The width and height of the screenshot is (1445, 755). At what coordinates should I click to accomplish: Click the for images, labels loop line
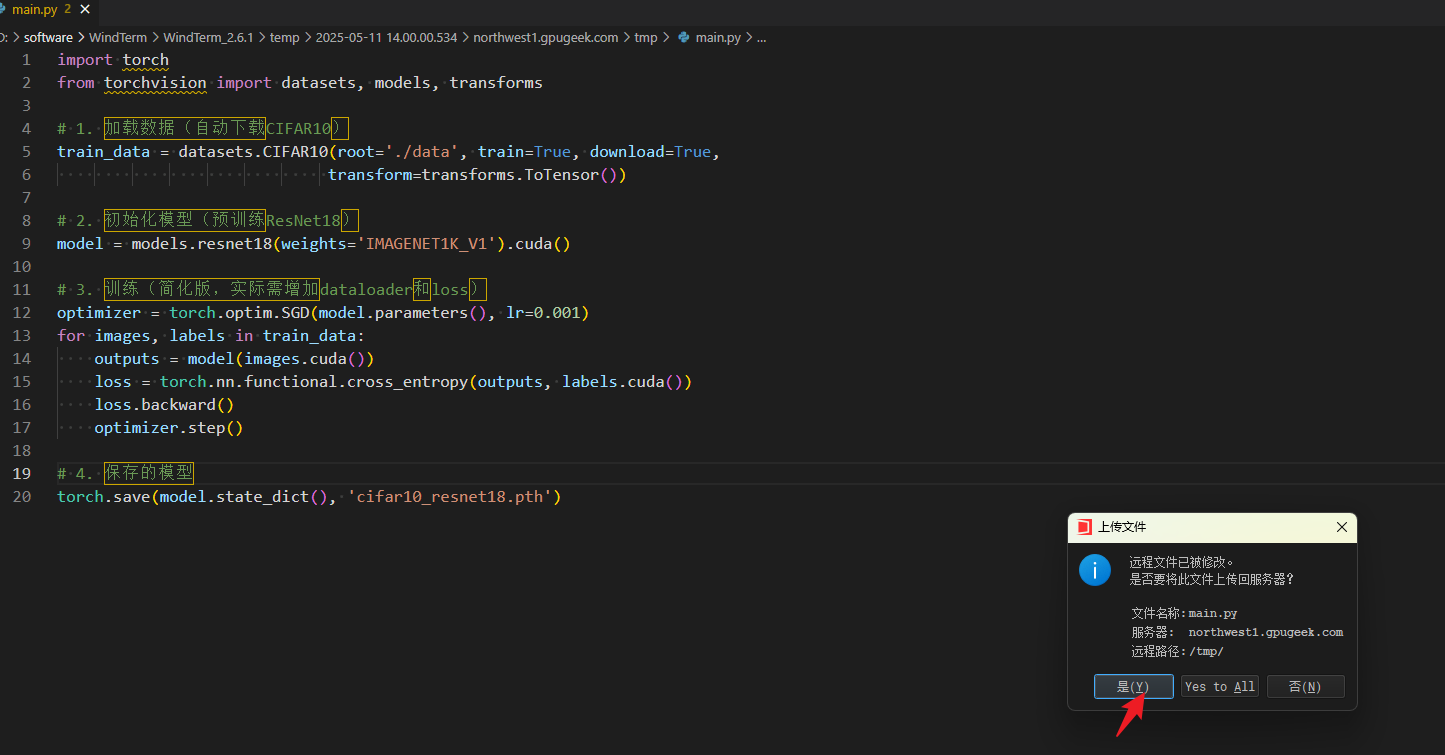coord(211,336)
